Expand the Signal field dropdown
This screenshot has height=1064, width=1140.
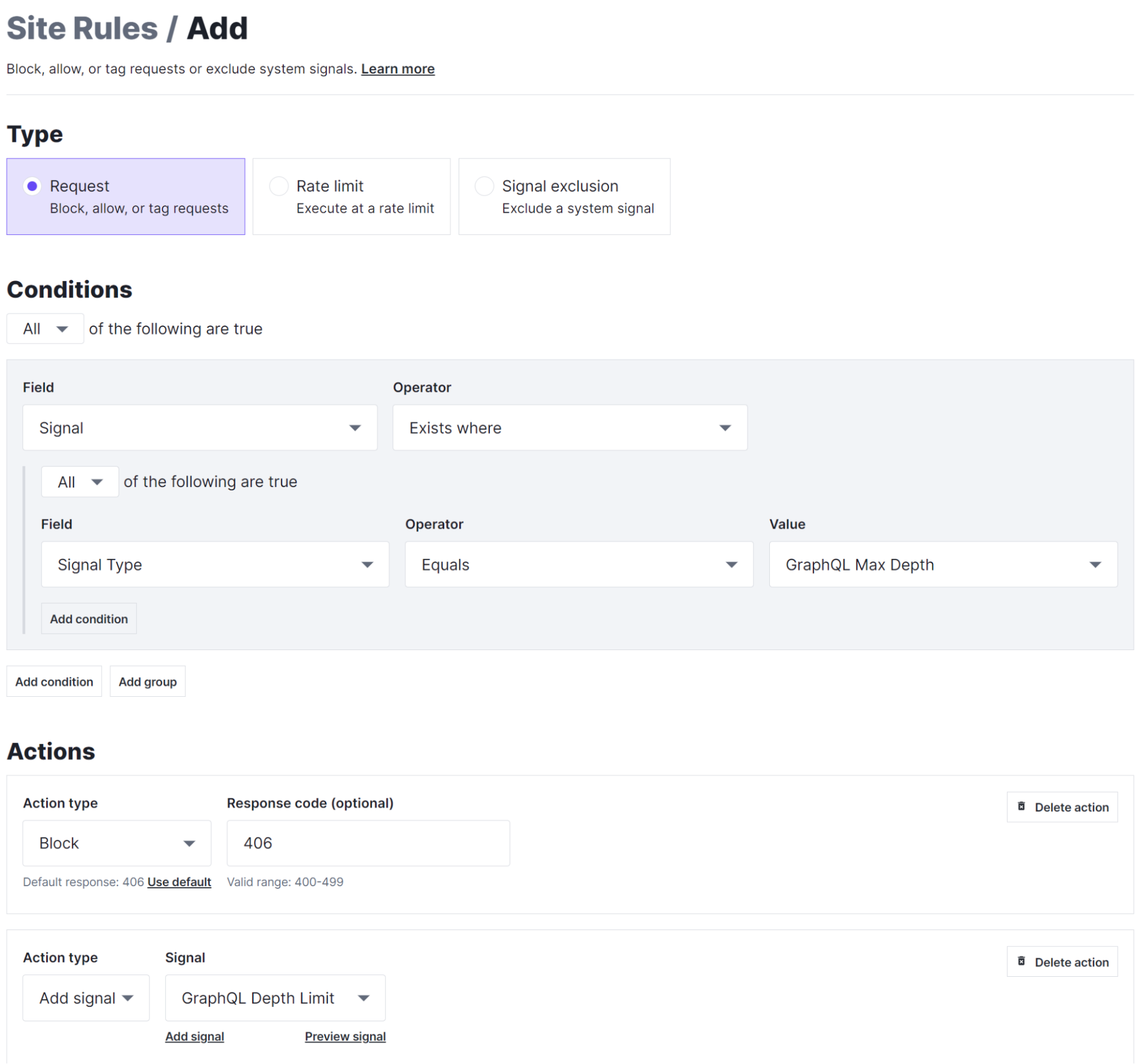pyautogui.click(x=200, y=428)
